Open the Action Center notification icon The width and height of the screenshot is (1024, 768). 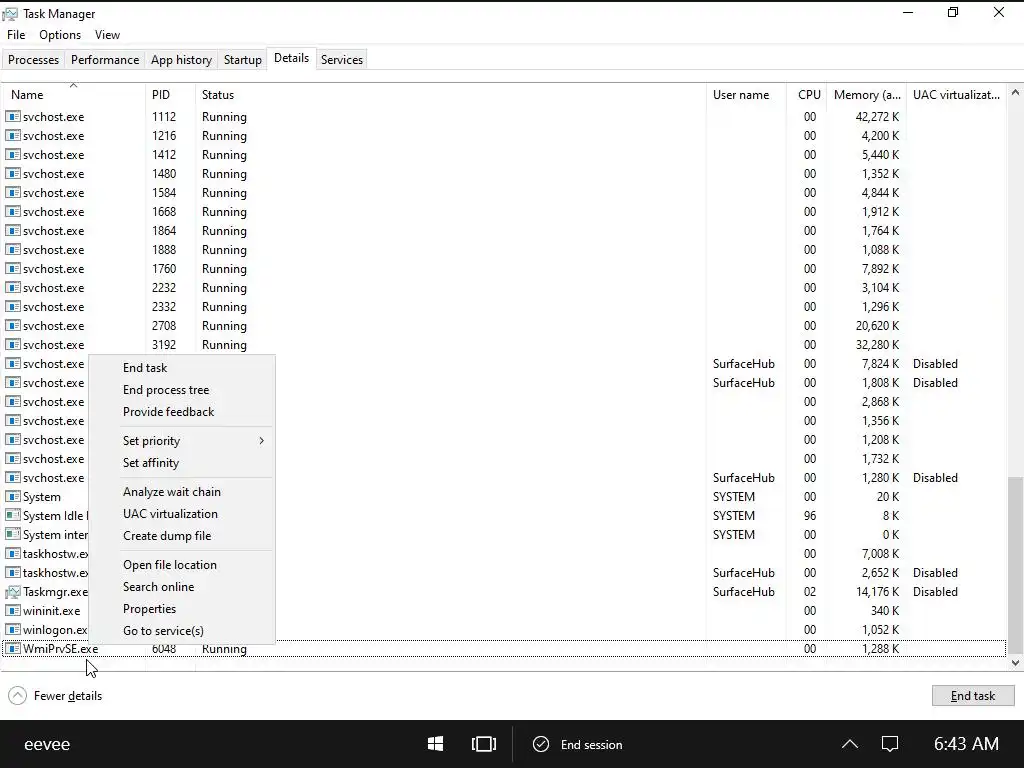point(890,744)
